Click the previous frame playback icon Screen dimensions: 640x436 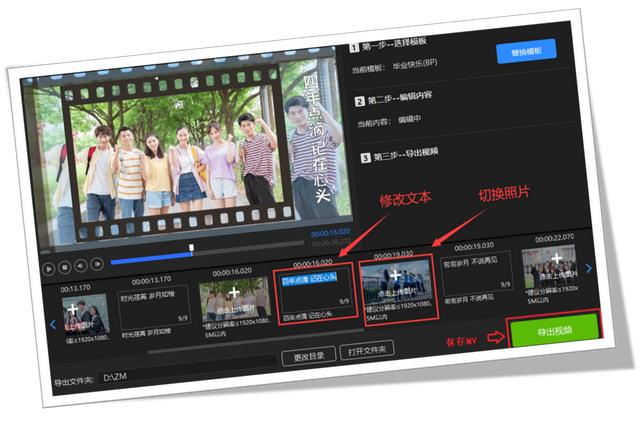[82, 266]
